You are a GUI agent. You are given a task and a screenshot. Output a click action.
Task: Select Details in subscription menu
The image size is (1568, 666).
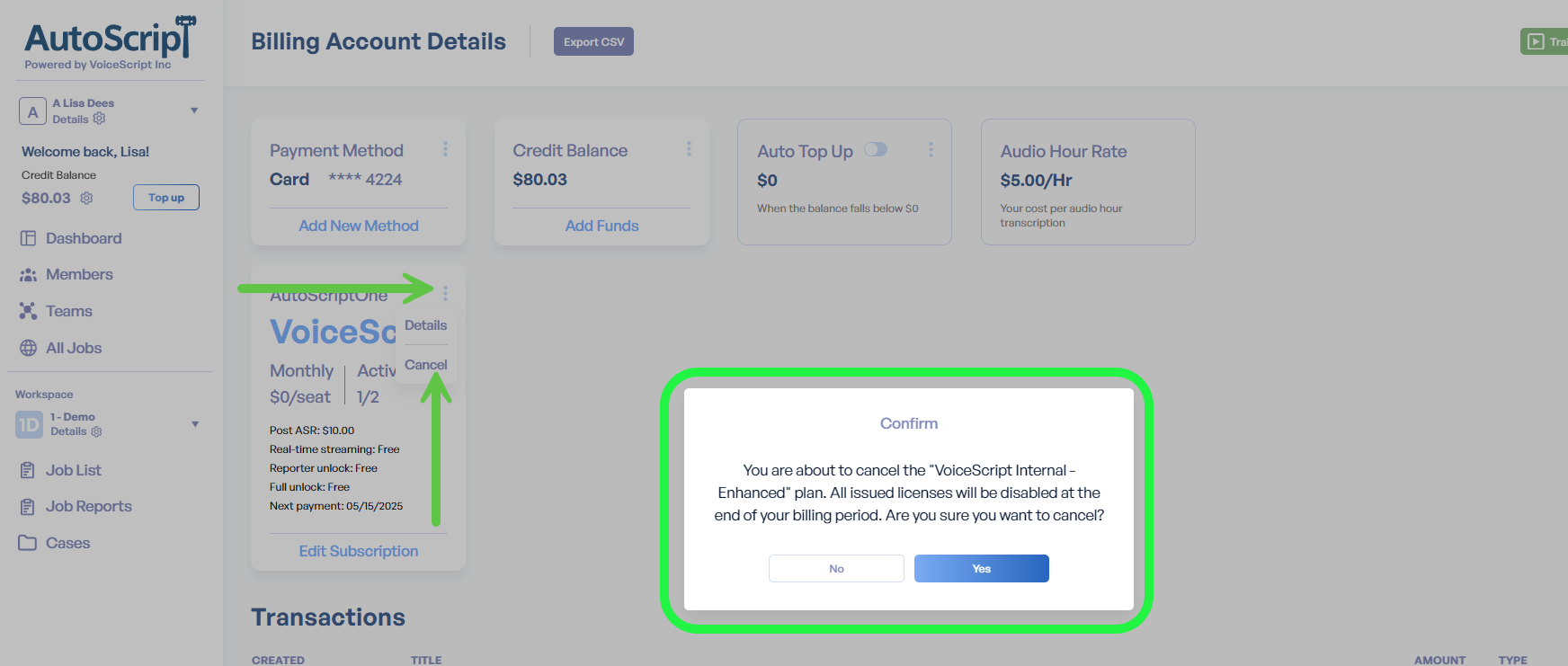coord(425,325)
